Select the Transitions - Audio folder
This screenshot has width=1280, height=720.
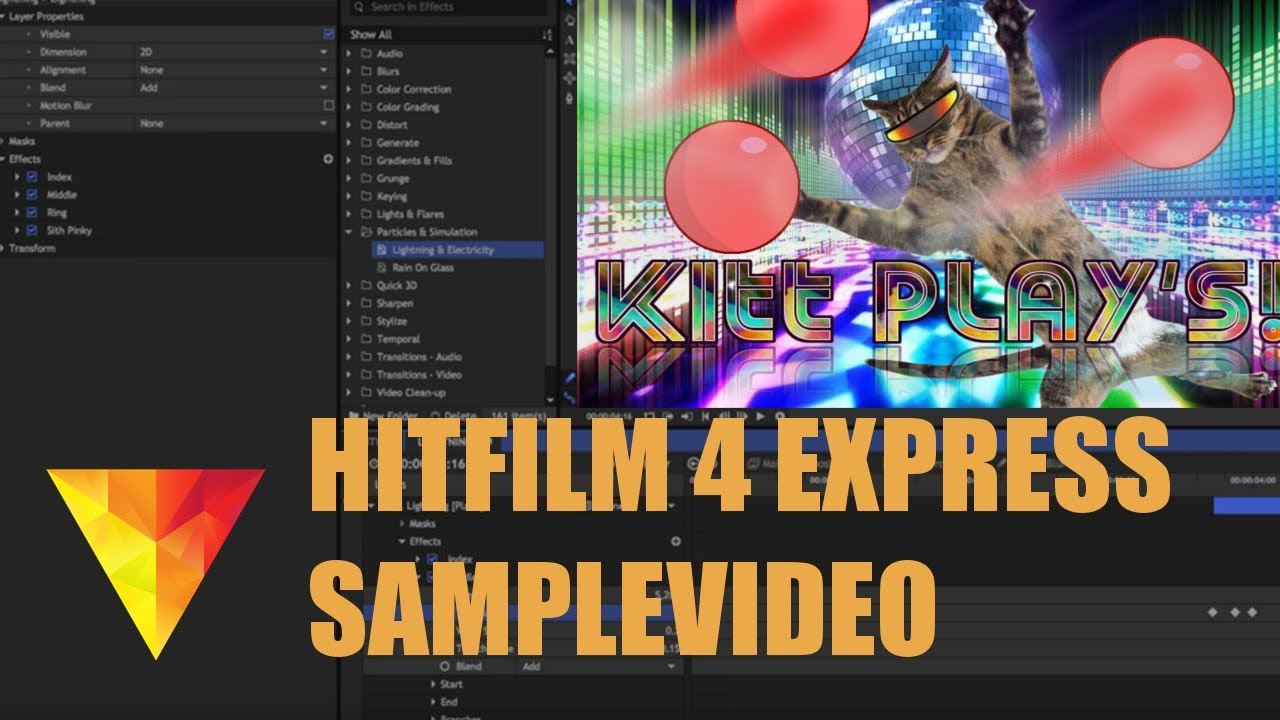pyautogui.click(x=418, y=357)
